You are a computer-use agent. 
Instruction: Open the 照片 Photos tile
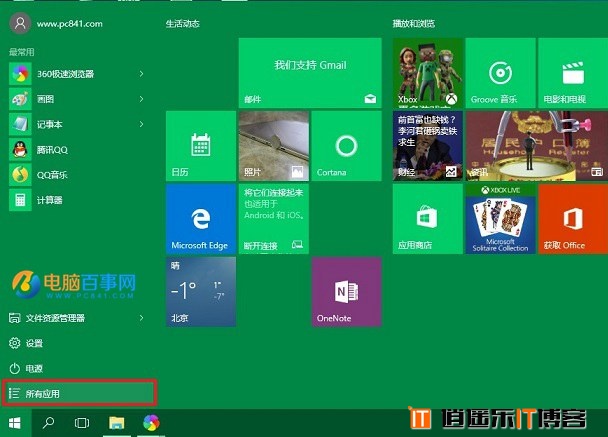pos(274,146)
